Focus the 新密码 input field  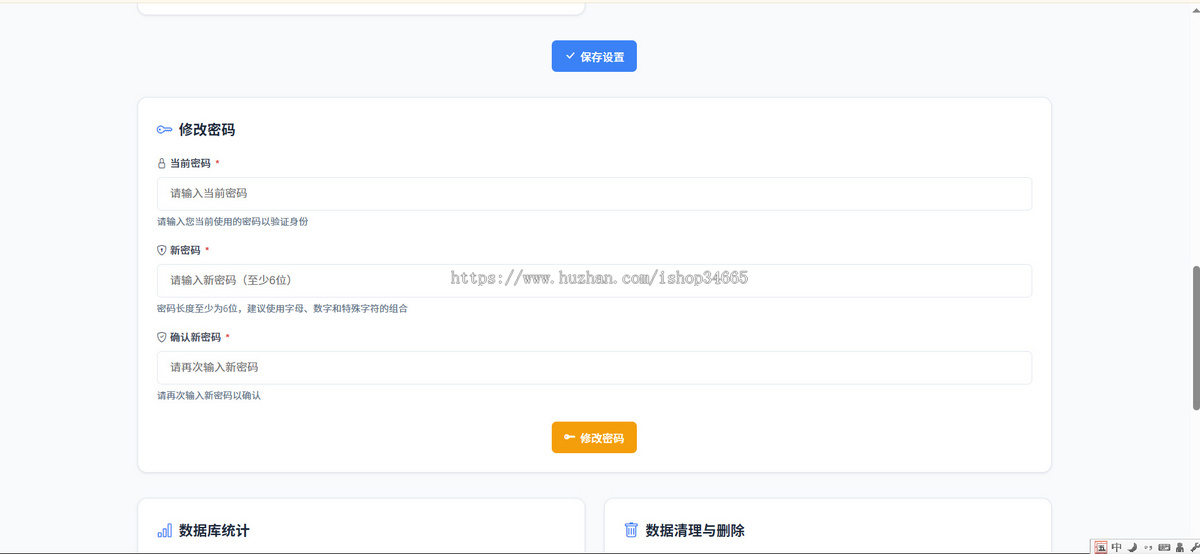click(594, 280)
